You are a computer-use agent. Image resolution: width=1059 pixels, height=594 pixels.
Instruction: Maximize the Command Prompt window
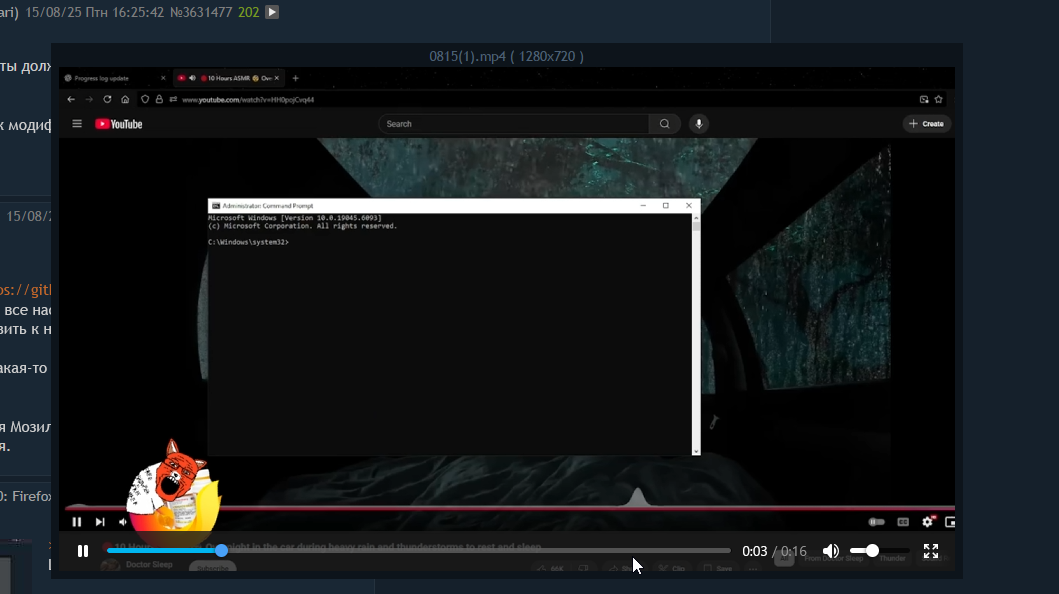pos(666,206)
